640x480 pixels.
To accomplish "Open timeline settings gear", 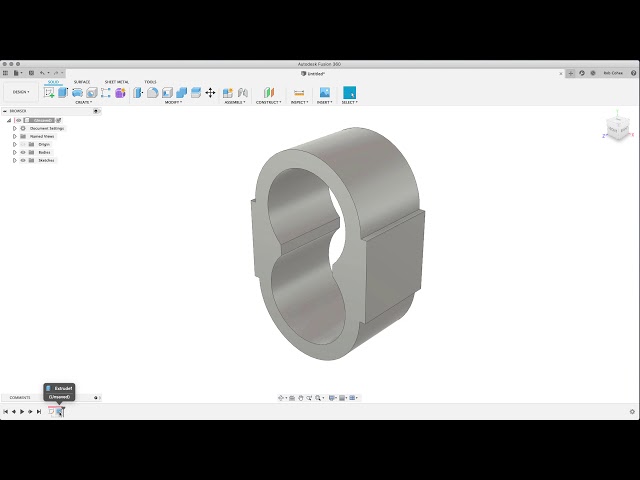I will pos(632,412).
